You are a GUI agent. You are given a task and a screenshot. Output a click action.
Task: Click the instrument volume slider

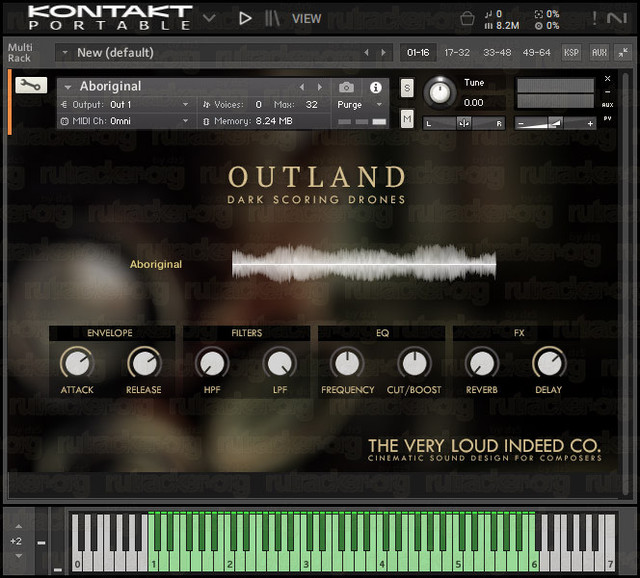[x=555, y=123]
